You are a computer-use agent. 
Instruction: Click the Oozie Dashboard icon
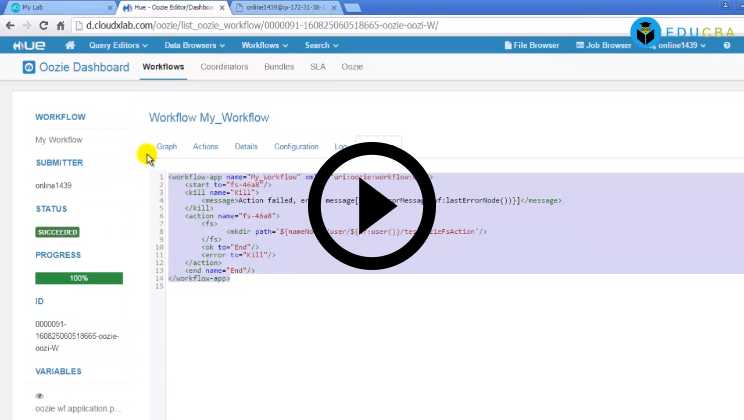tap(31, 67)
